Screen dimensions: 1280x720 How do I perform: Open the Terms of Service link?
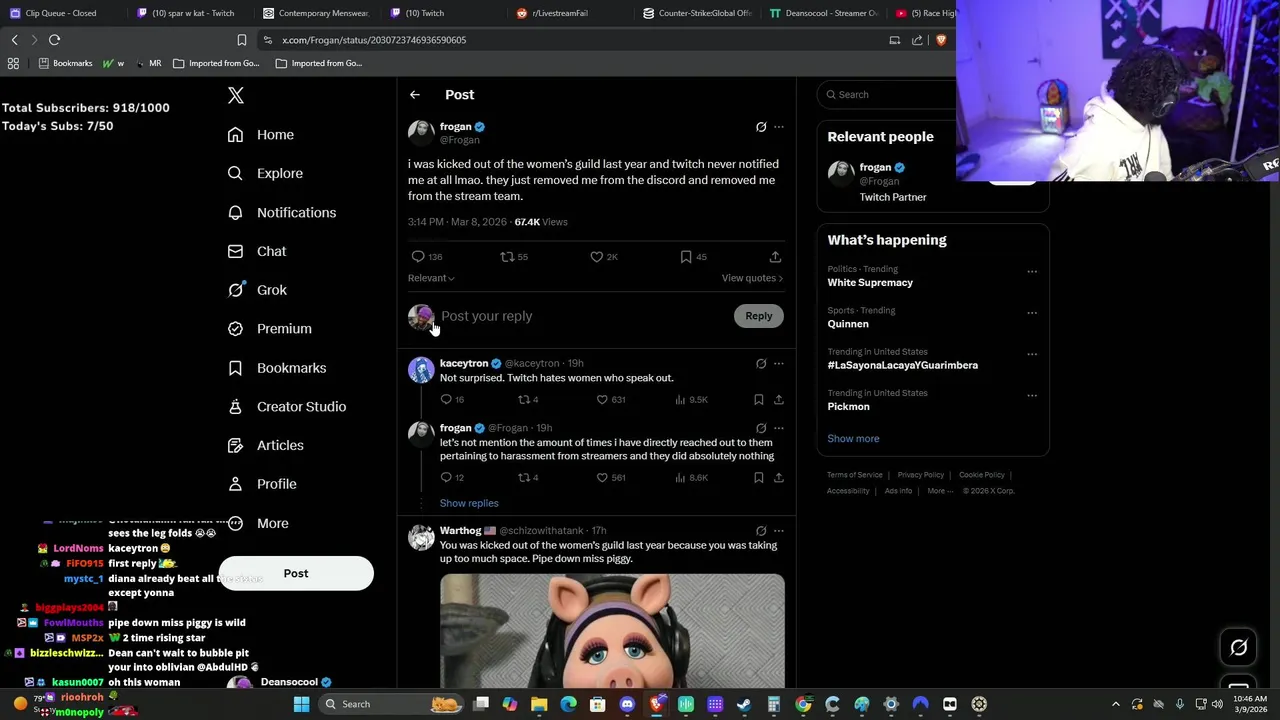(x=855, y=475)
